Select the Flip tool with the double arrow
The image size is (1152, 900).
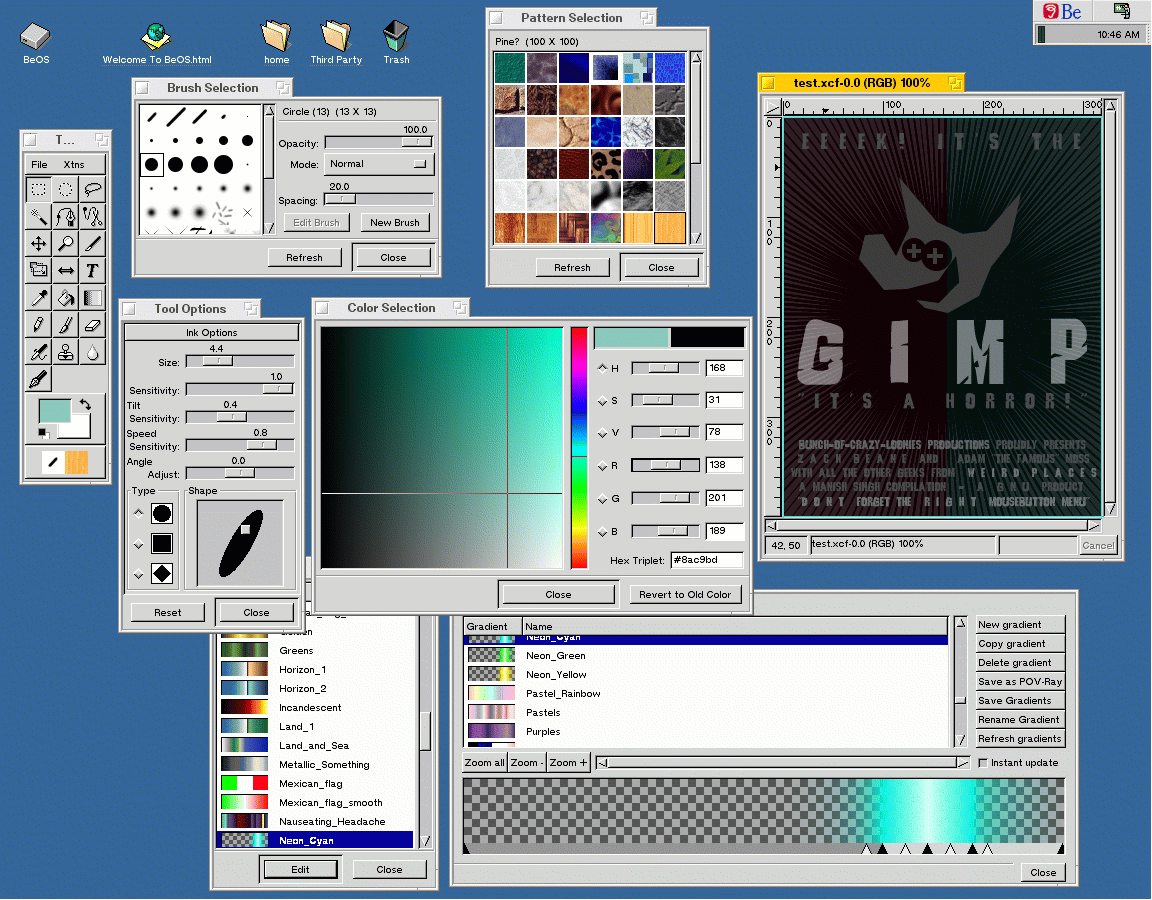65,271
